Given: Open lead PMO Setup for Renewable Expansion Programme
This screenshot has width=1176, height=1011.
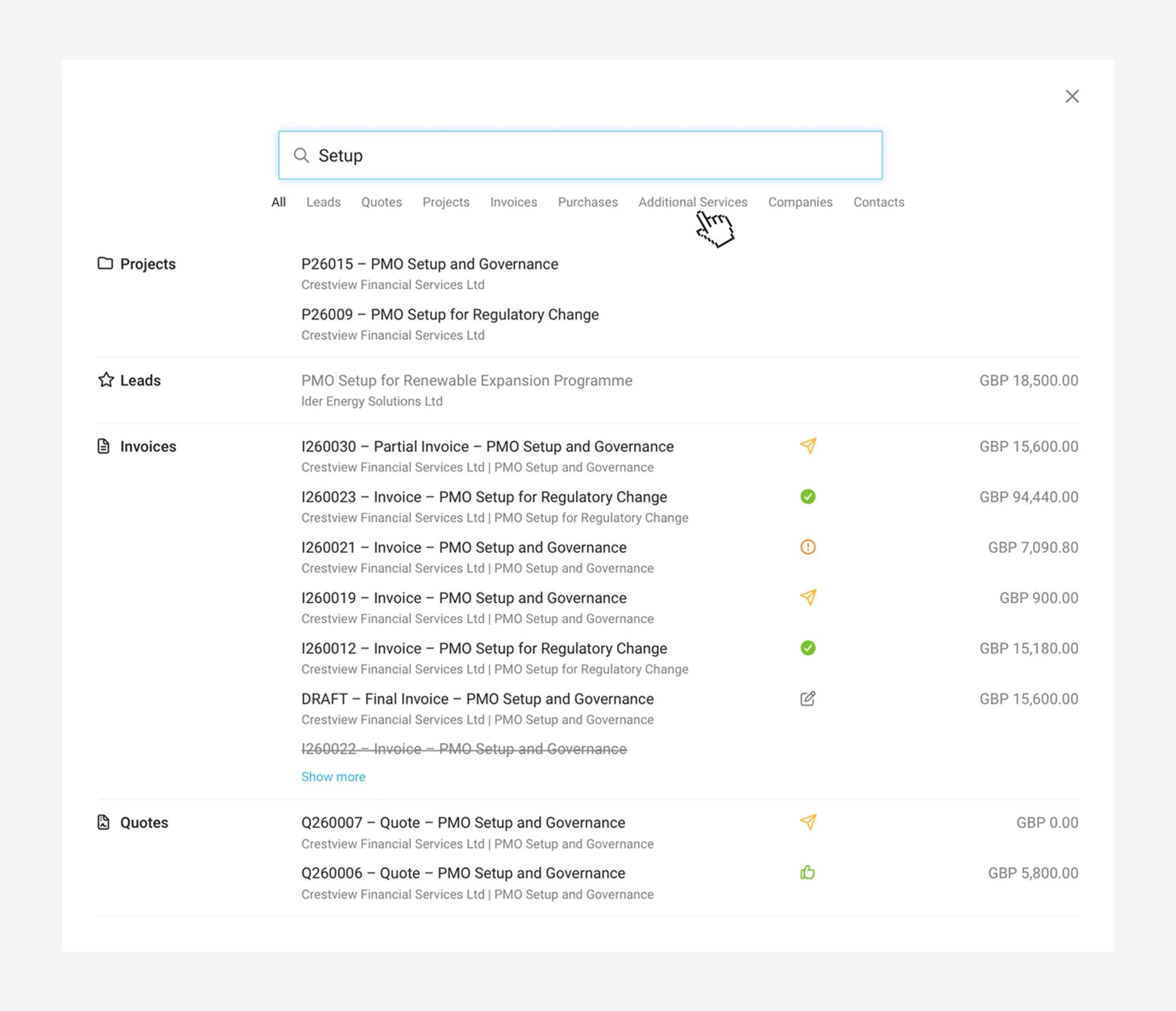Looking at the screenshot, I should pos(467,381).
